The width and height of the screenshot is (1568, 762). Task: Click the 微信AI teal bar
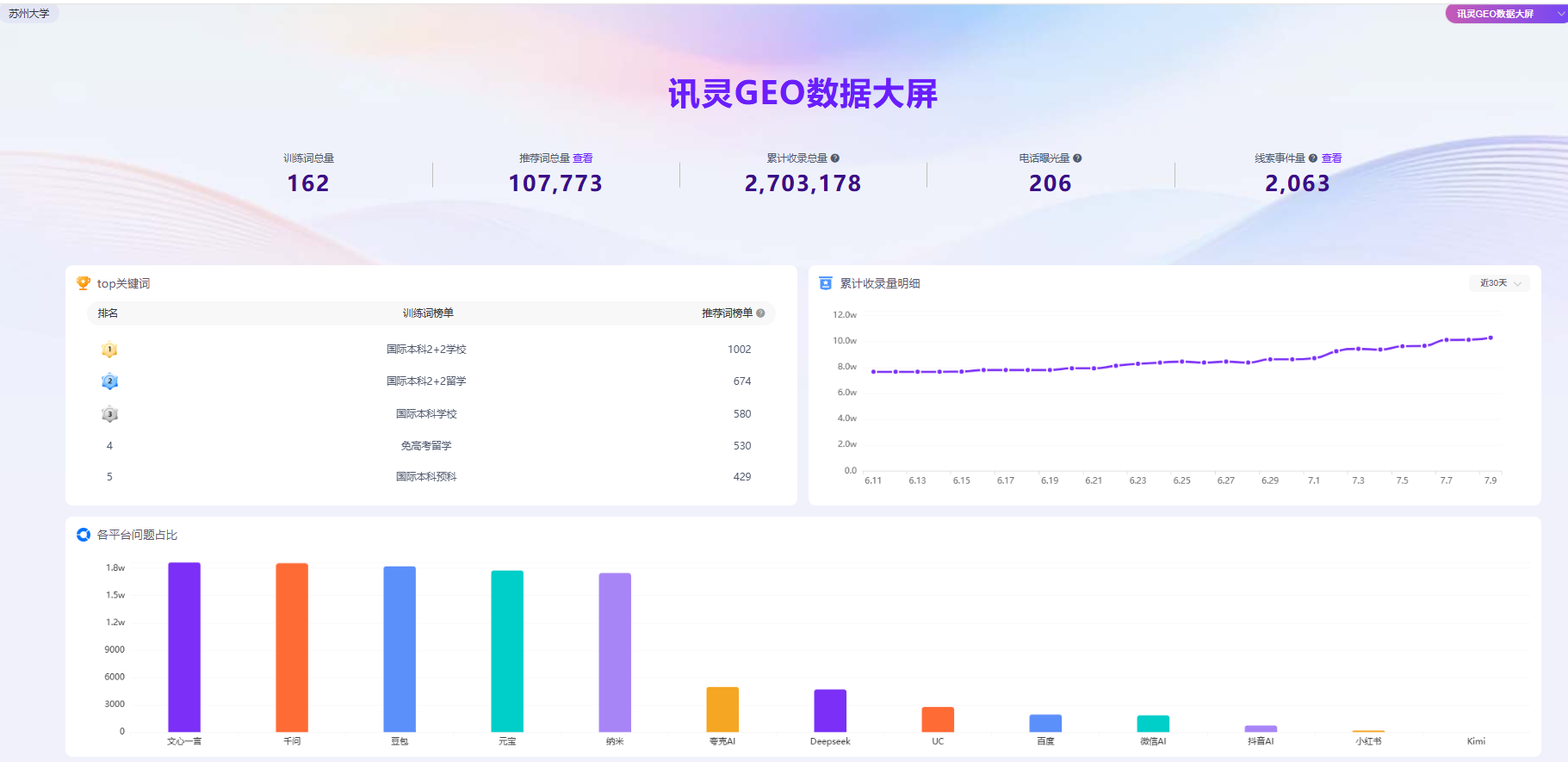tap(1153, 724)
